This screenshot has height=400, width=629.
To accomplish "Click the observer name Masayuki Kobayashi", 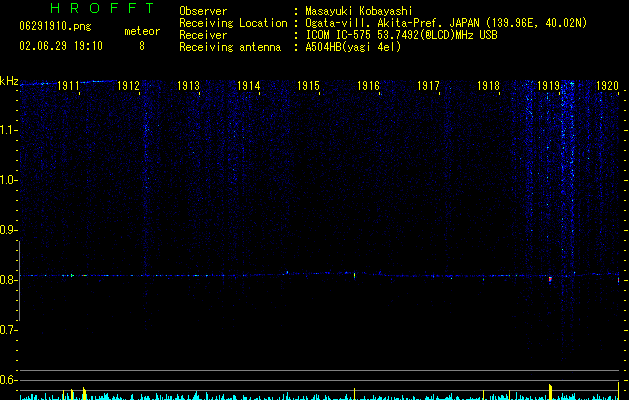I will click(x=359, y=11).
